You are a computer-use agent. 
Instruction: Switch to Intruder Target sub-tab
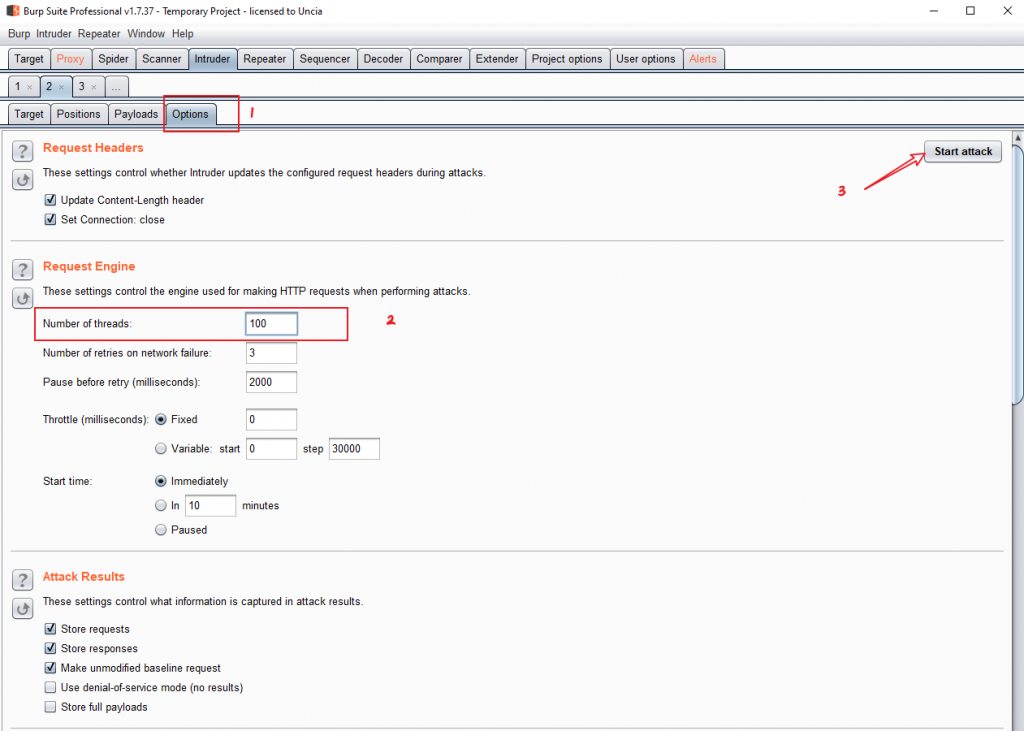click(x=29, y=114)
